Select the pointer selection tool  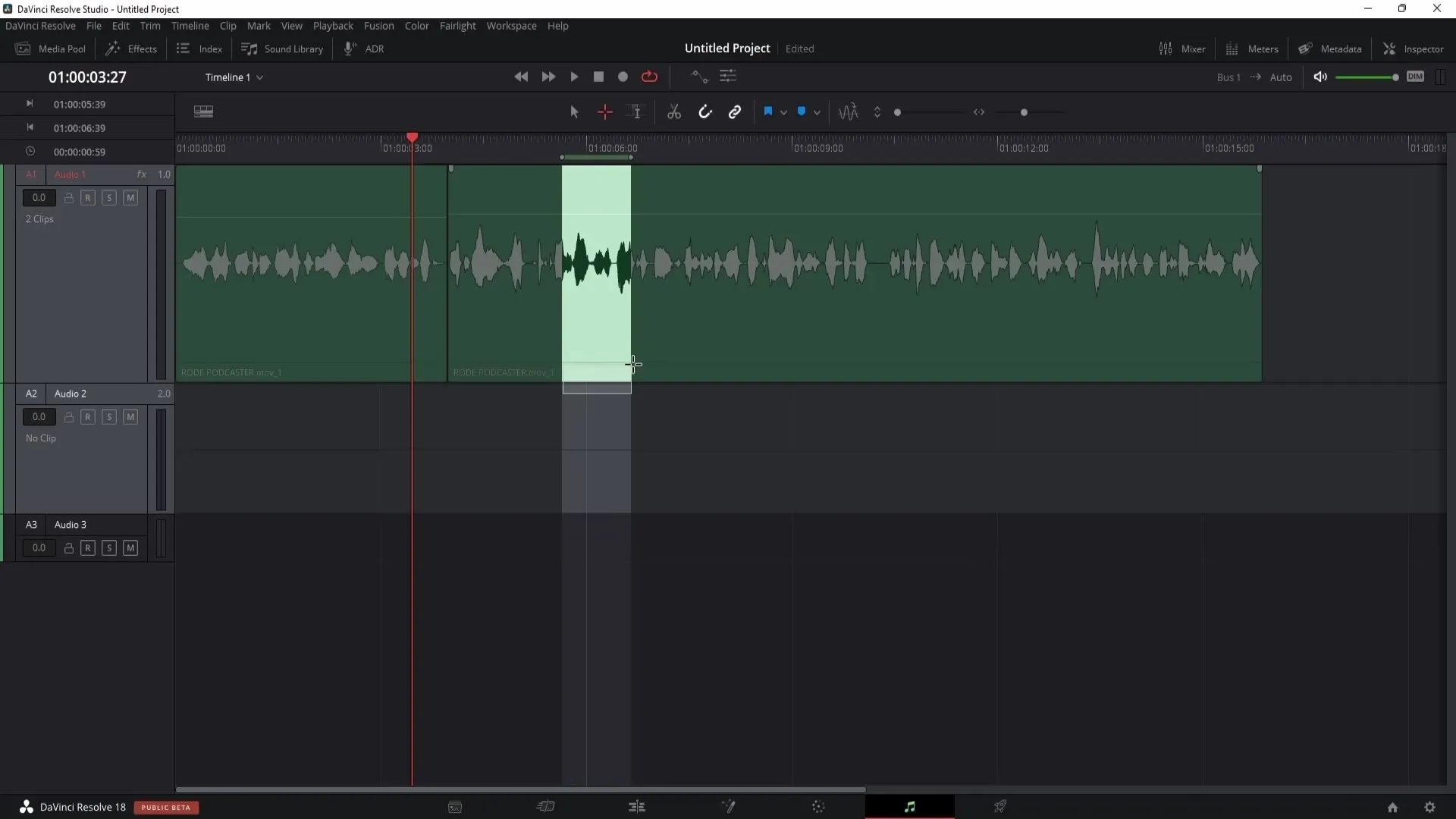point(574,112)
